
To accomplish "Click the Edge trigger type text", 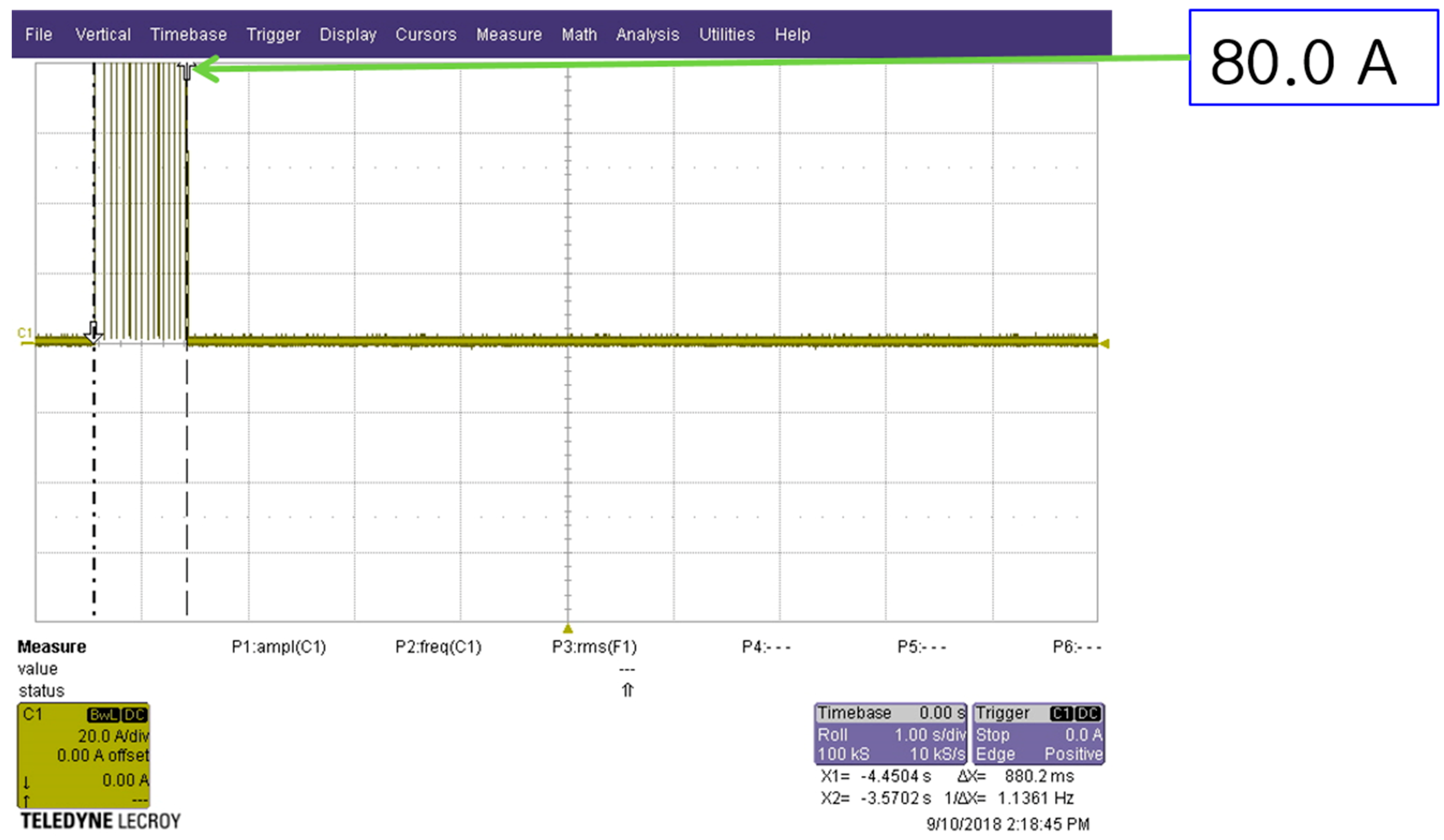I will pyautogui.click(x=995, y=754).
